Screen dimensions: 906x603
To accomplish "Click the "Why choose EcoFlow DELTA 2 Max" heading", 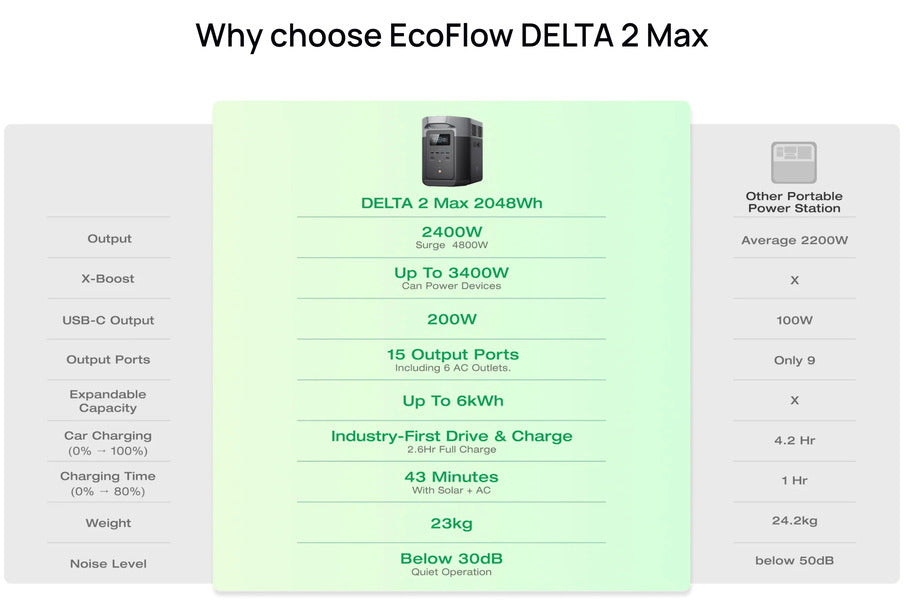I will (x=452, y=36).
